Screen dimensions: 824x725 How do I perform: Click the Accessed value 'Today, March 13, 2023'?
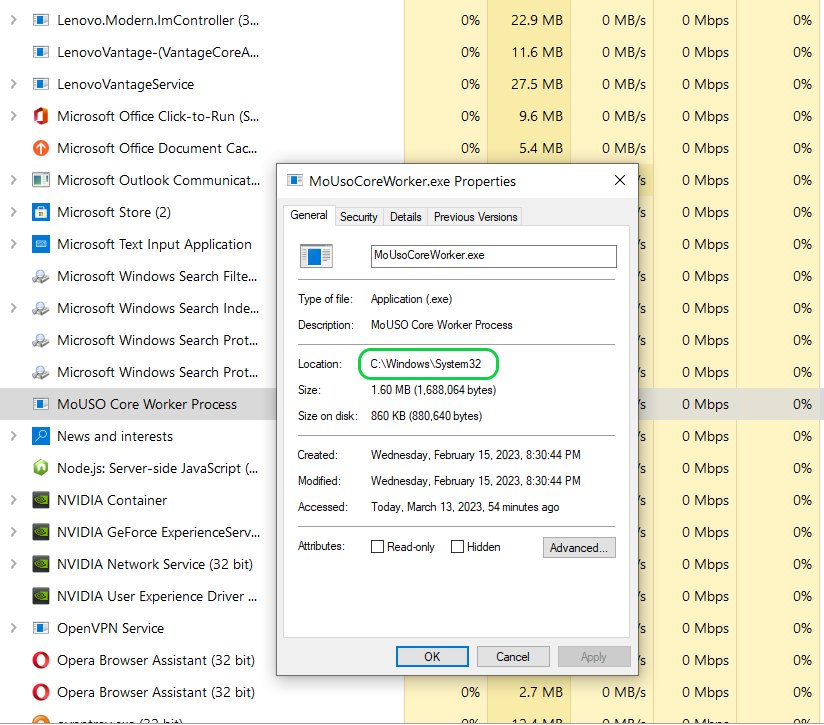(465, 507)
